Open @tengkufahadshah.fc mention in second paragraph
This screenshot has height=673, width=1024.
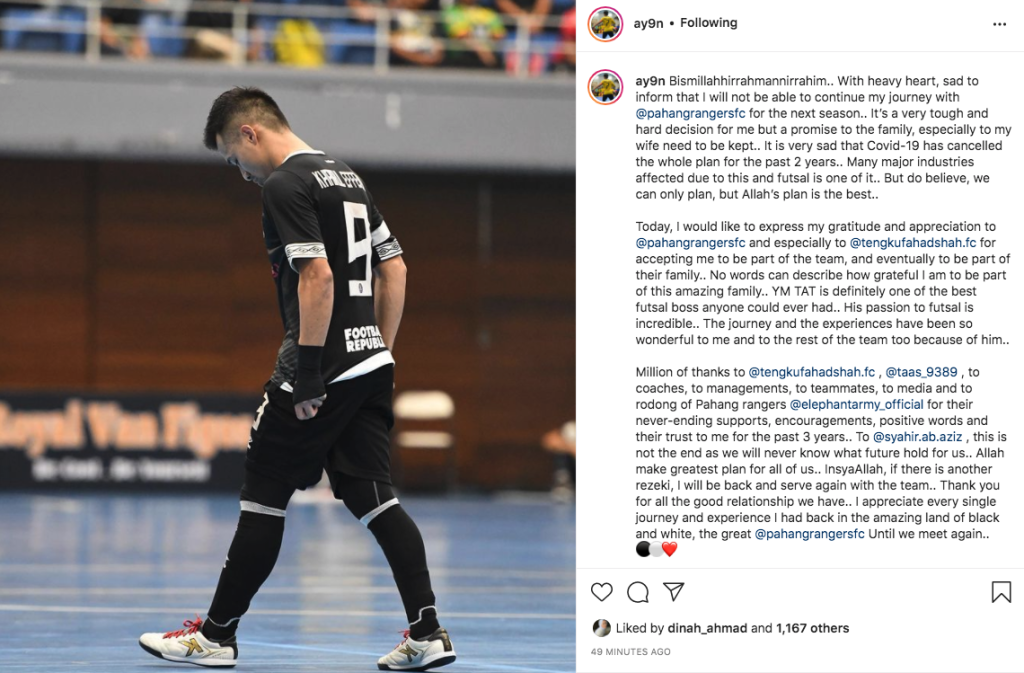click(x=913, y=243)
